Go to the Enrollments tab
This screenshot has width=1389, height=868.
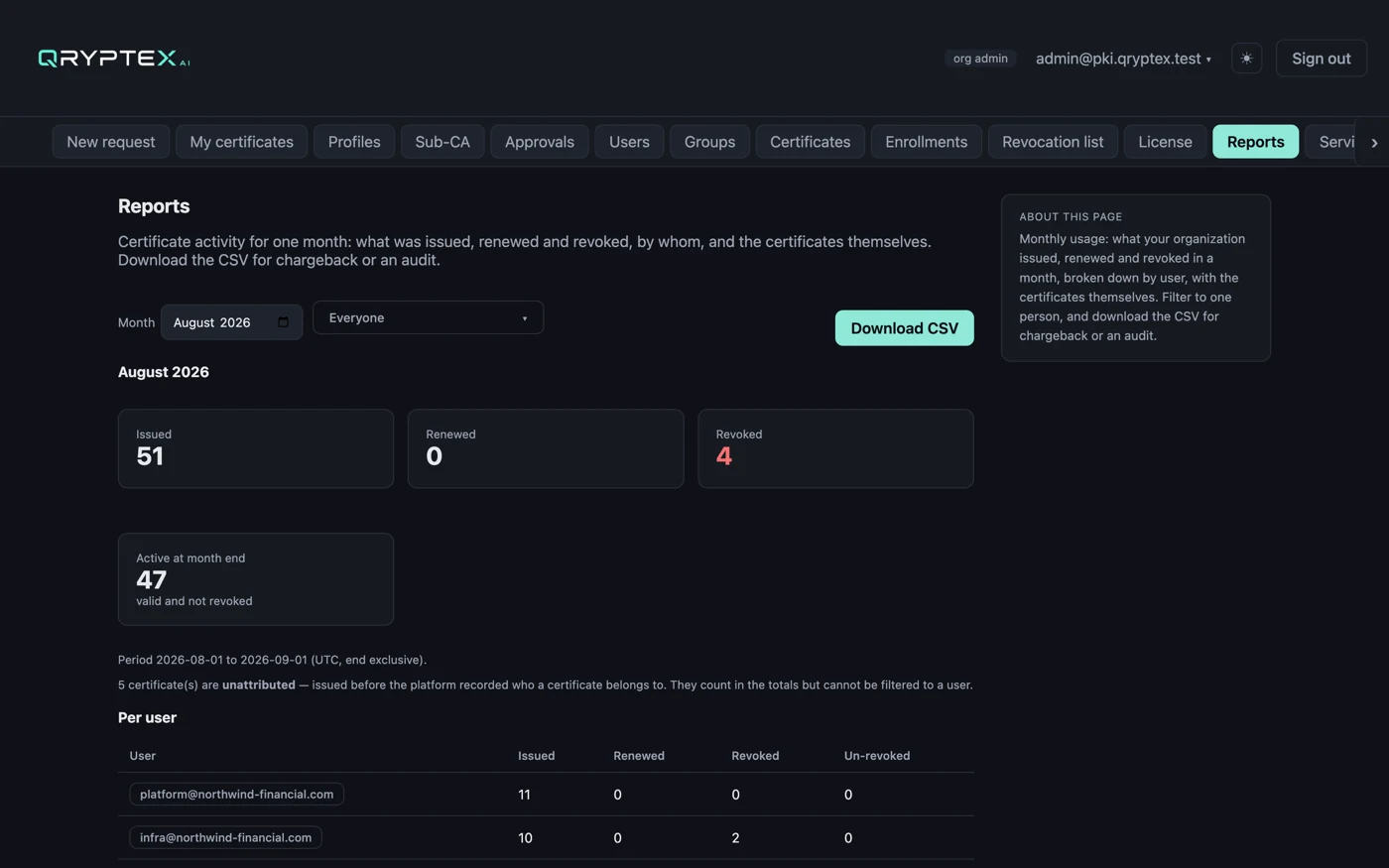[926, 142]
